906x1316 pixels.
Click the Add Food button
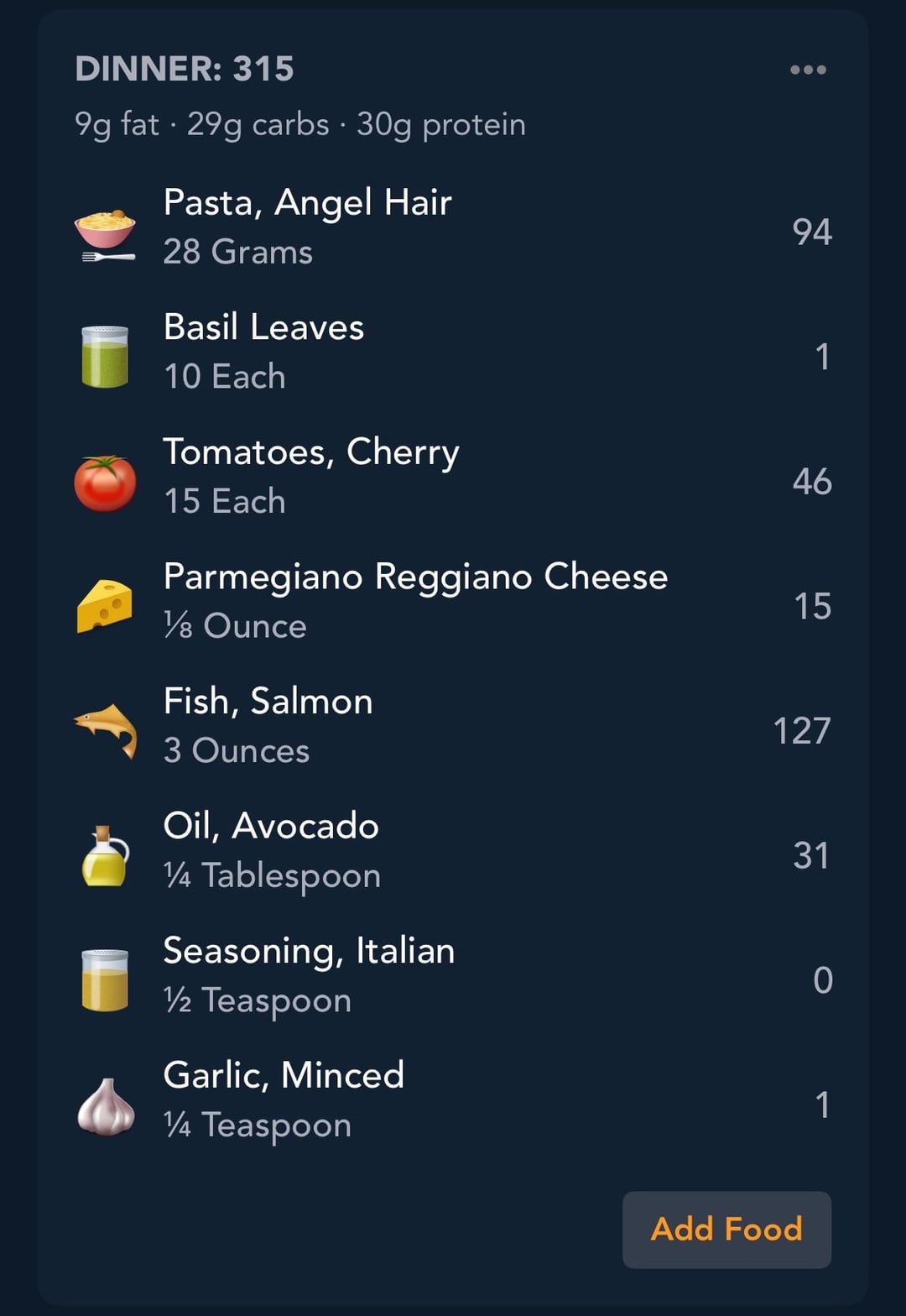point(726,1230)
